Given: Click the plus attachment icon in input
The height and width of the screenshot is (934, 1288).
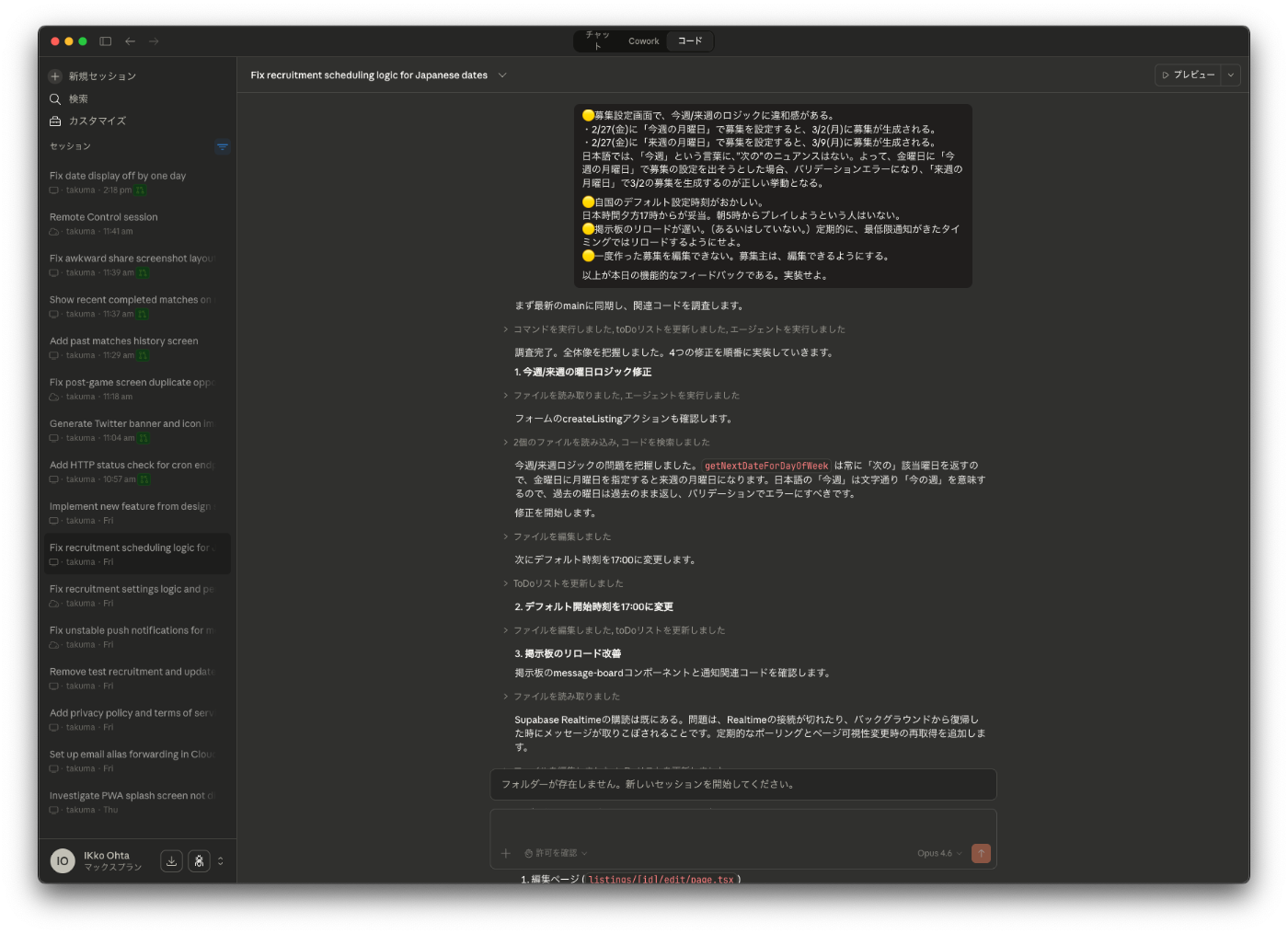Looking at the screenshot, I should [505, 853].
